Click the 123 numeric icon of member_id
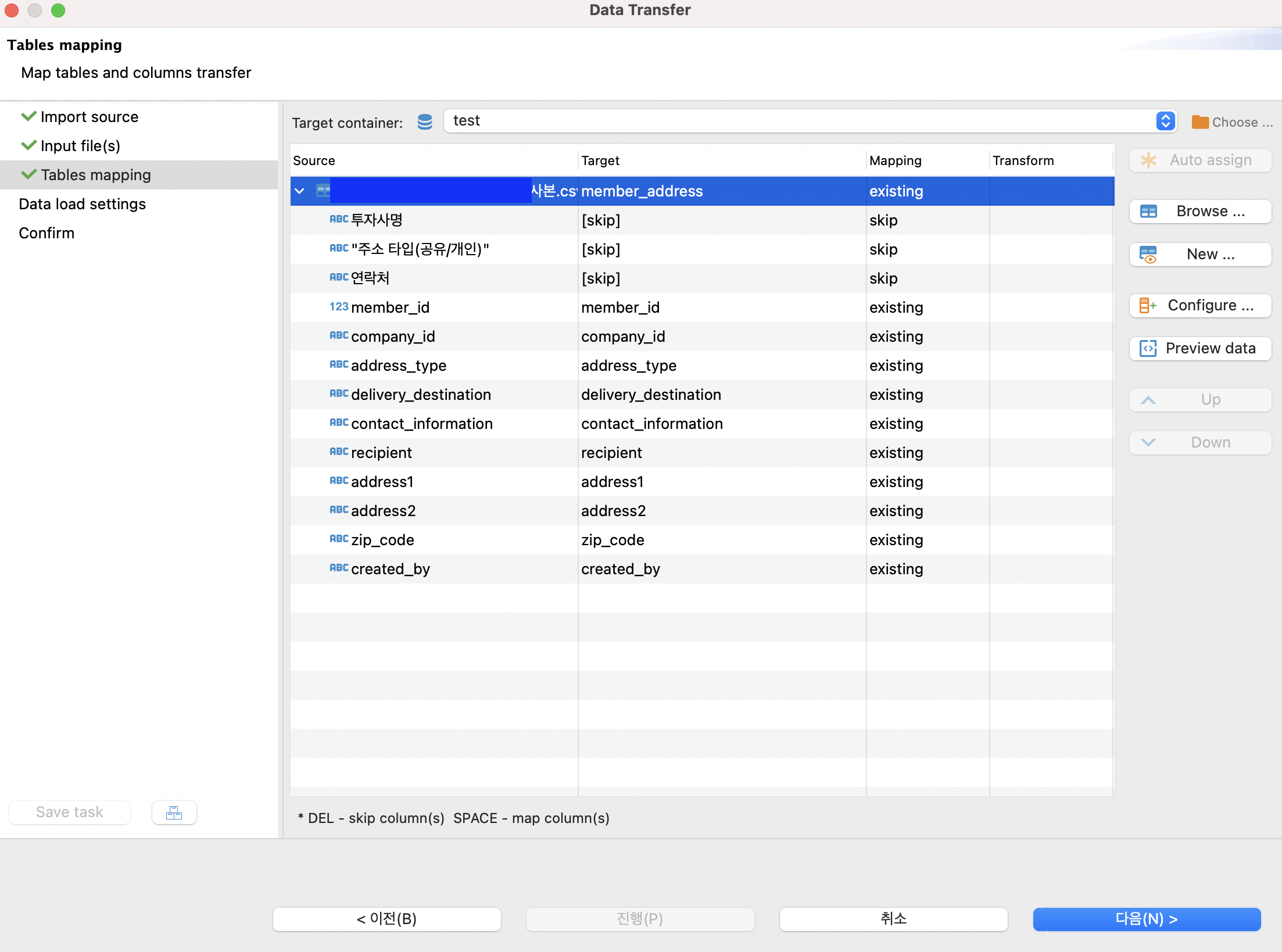 click(338, 307)
